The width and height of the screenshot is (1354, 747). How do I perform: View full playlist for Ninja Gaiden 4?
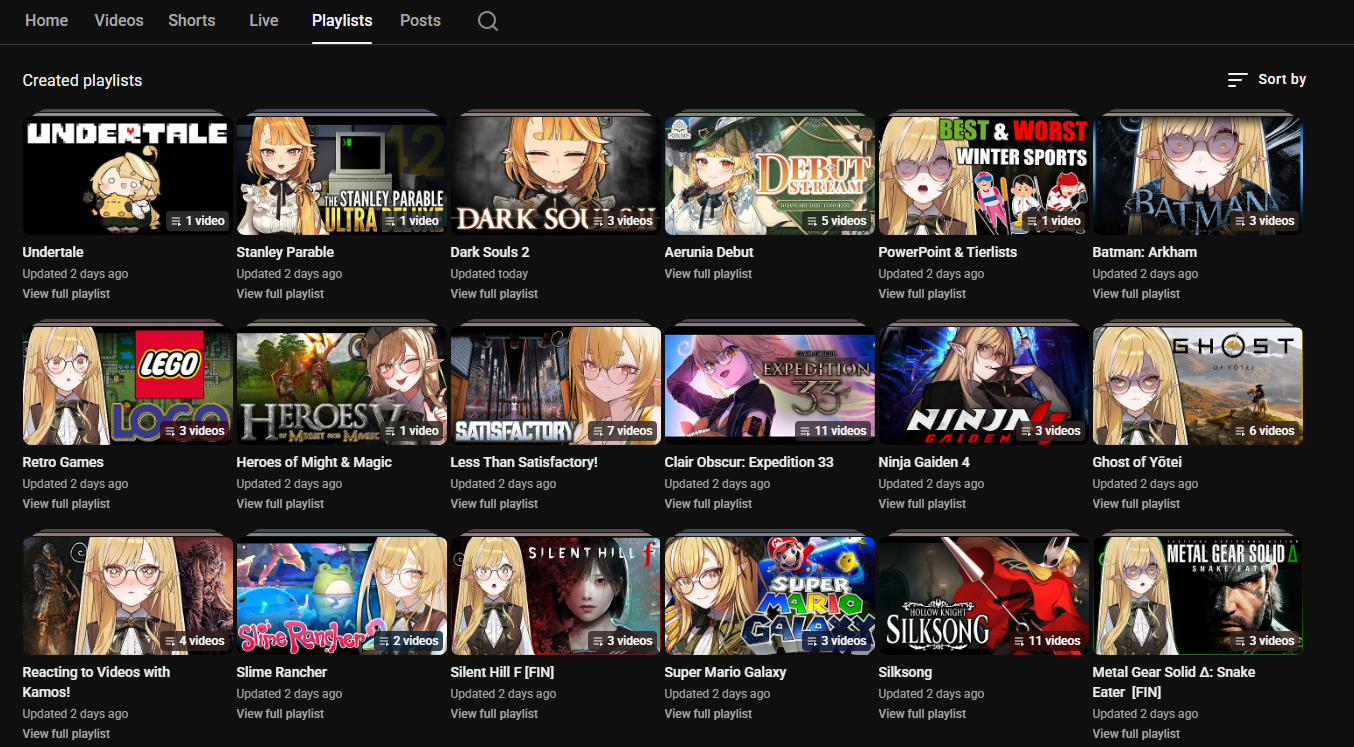coord(922,504)
